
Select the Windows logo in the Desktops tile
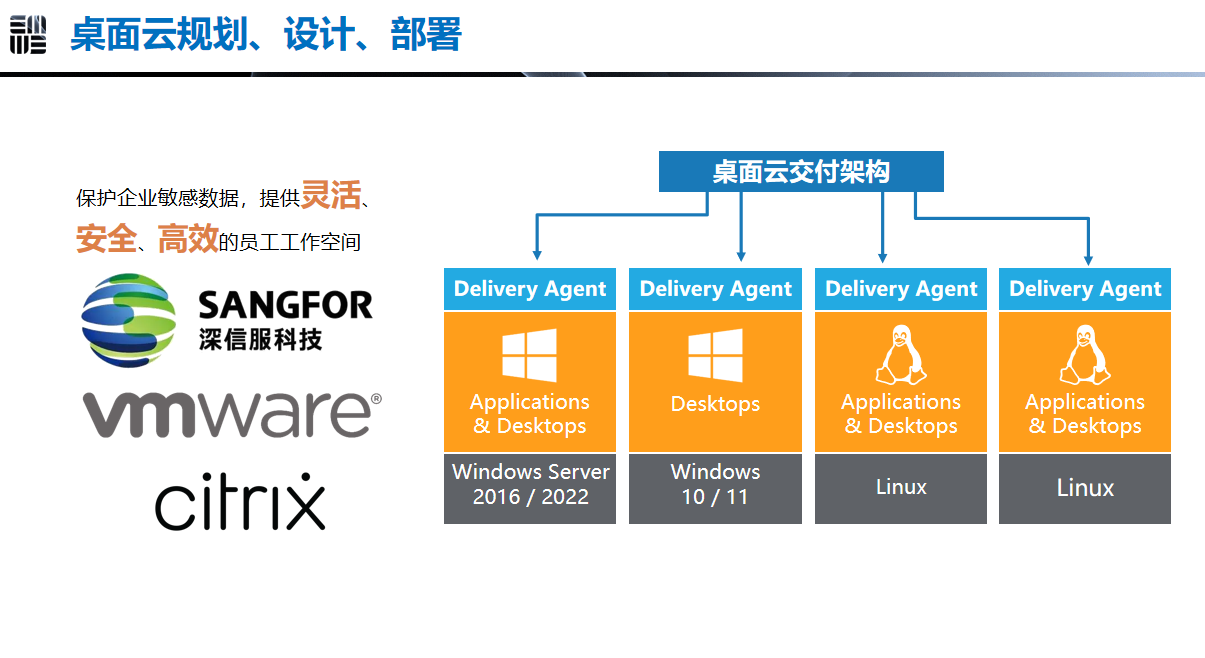pos(715,356)
